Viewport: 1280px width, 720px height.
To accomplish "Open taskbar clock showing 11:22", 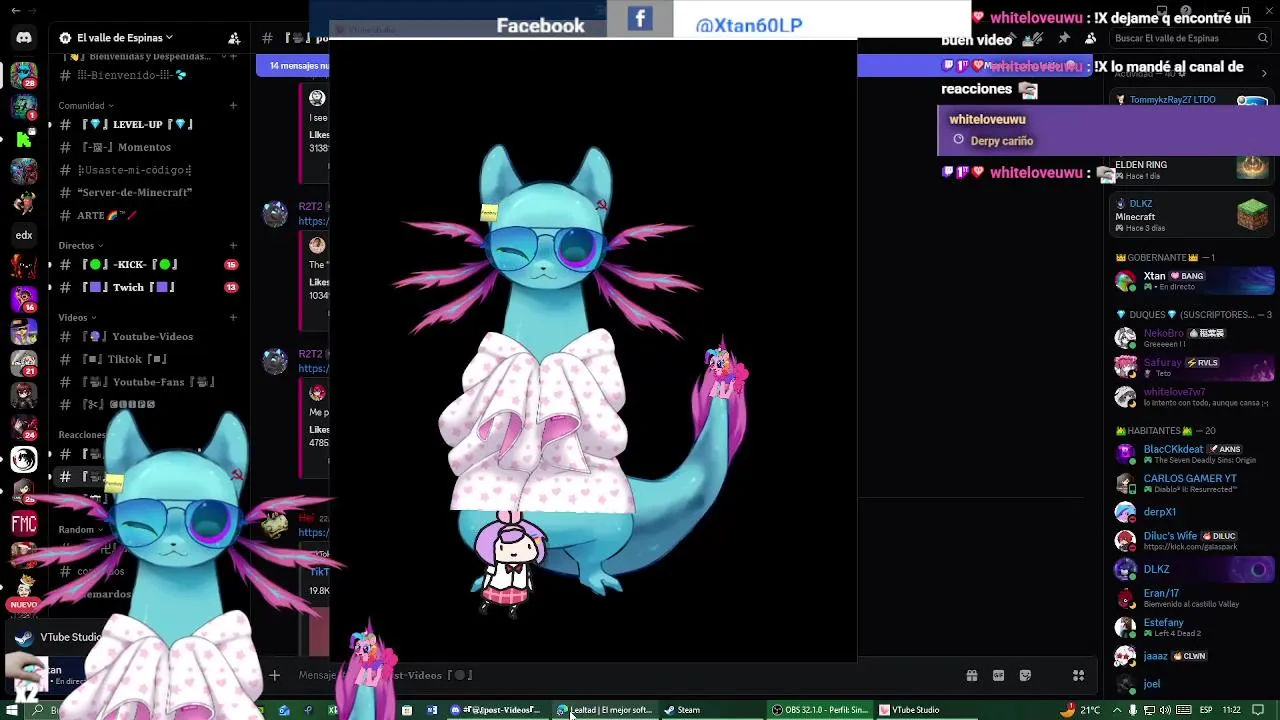I will [1231, 710].
